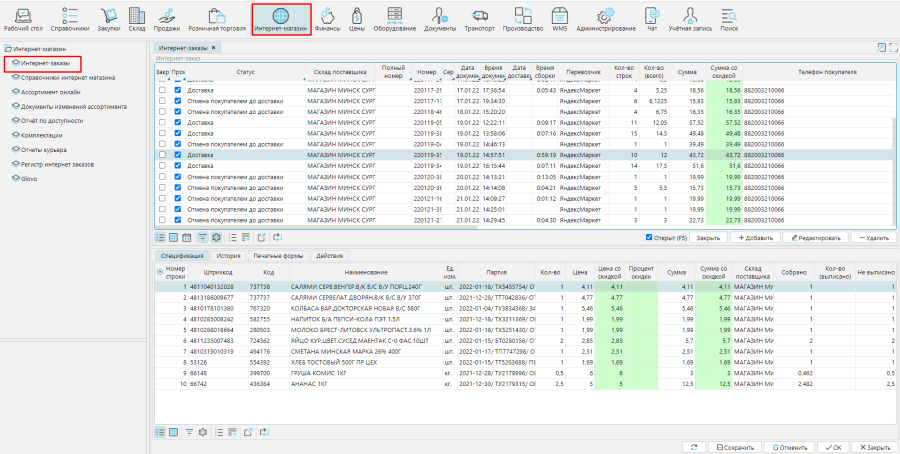Open the Транспорт module icon
This screenshot has width=900, height=454.
click(479, 16)
